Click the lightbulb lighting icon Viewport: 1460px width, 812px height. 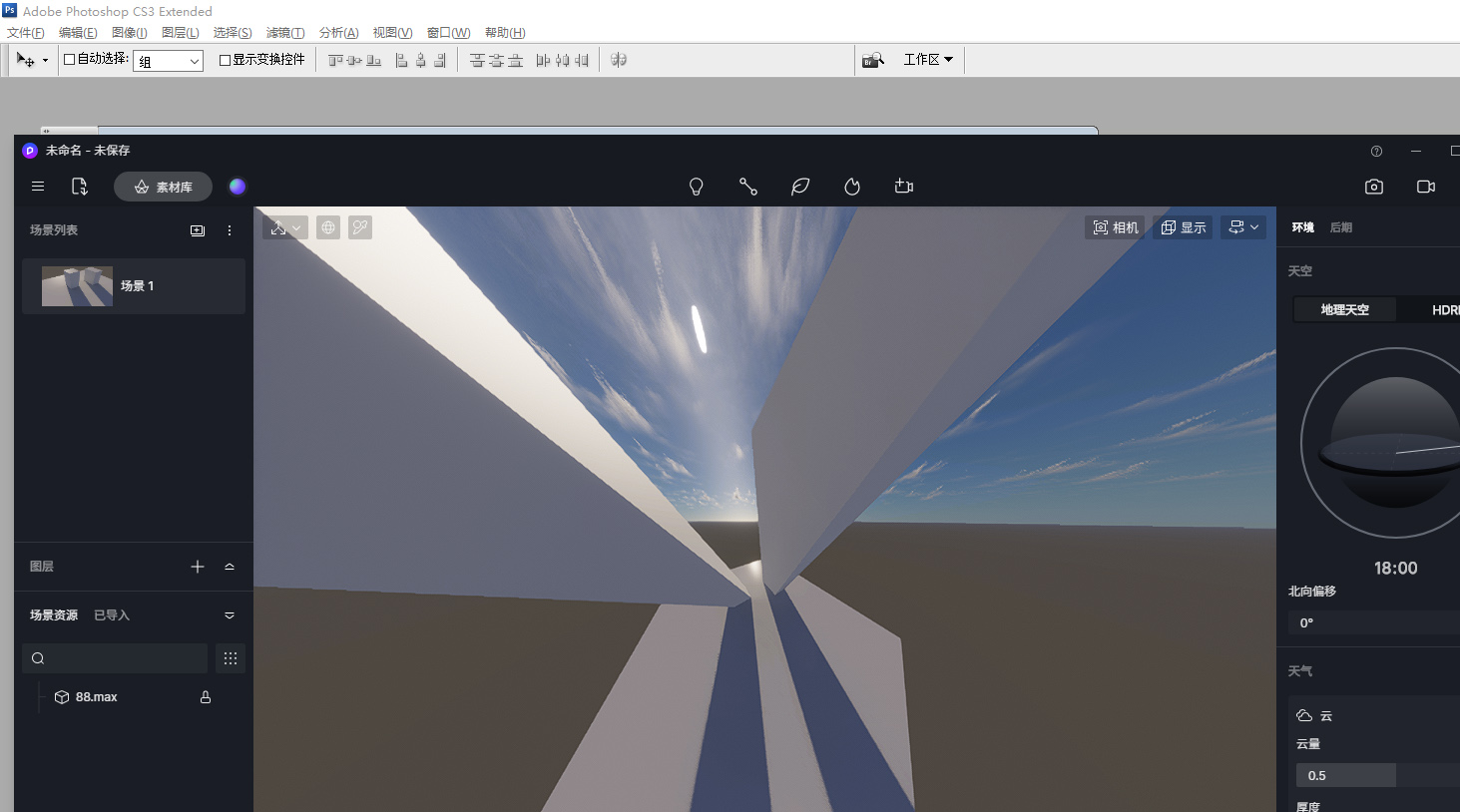click(x=697, y=187)
